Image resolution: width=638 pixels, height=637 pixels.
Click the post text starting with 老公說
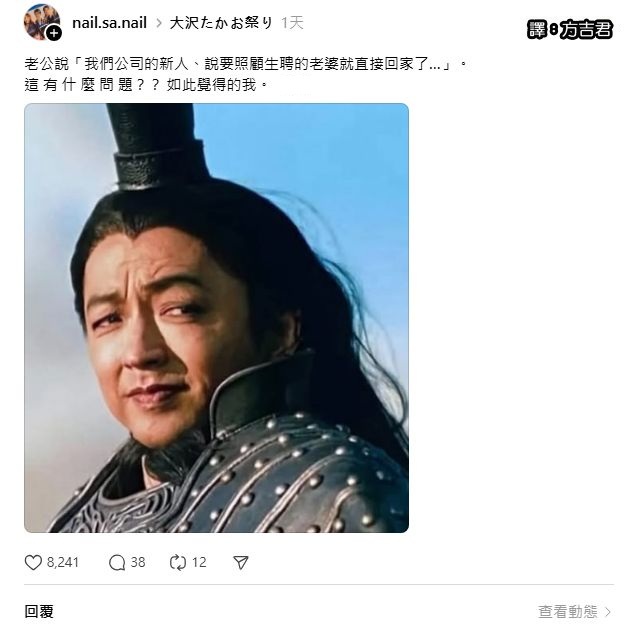[246, 64]
